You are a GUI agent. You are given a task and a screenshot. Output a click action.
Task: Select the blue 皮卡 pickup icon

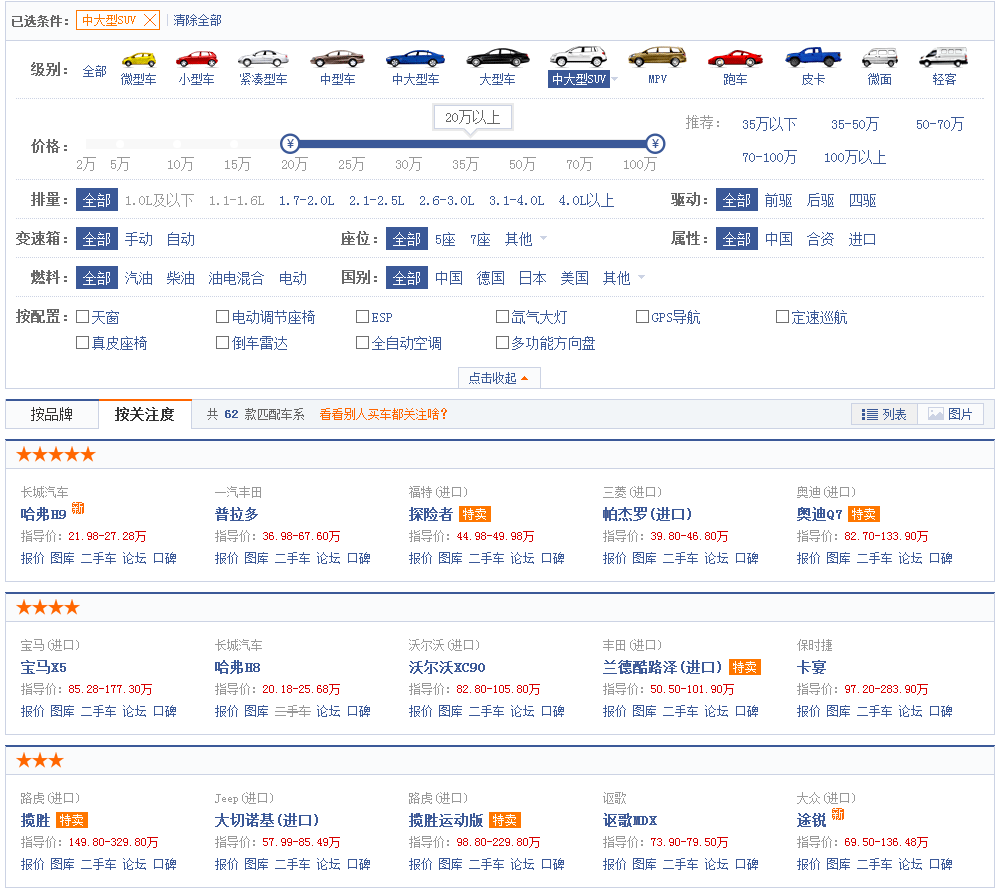pyautogui.click(x=813, y=57)
